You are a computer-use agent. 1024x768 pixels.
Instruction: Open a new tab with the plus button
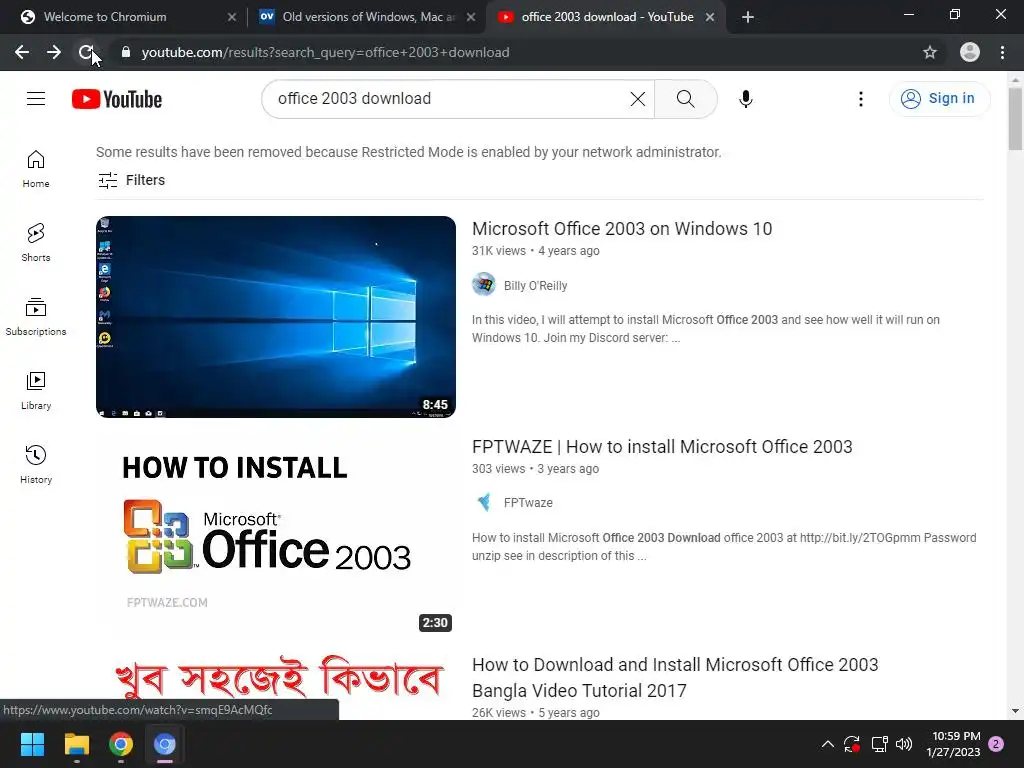748,17
